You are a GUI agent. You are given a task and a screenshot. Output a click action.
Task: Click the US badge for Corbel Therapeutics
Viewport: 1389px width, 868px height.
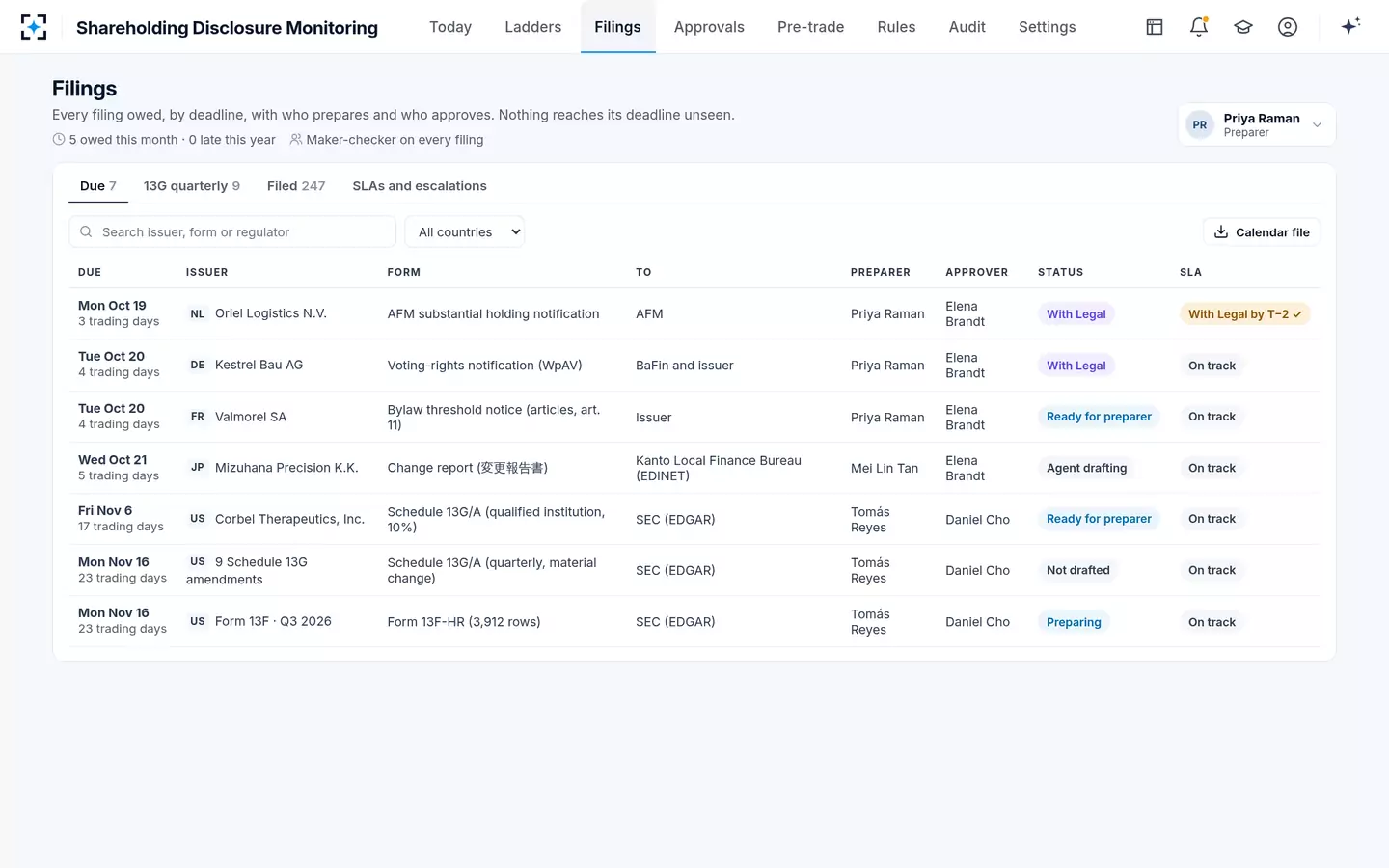198,519
